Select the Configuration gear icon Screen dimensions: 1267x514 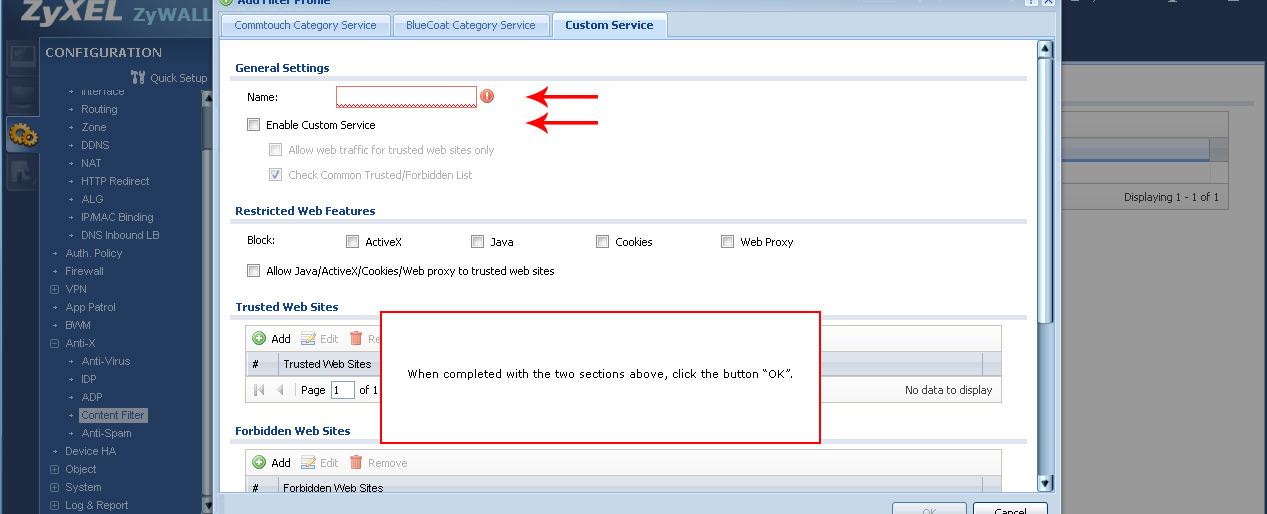point(21,134)
